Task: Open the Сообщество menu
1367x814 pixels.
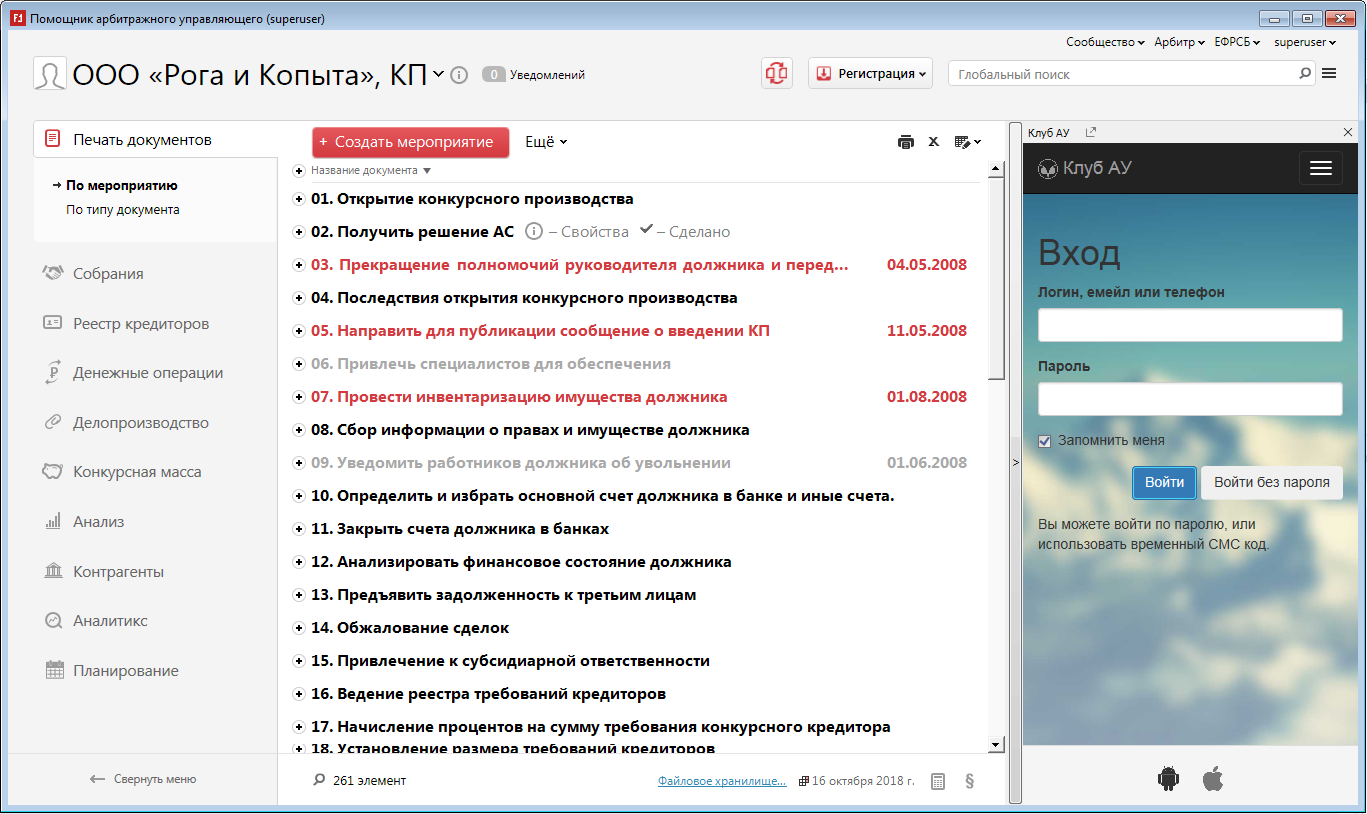Action: point(1105,42)
